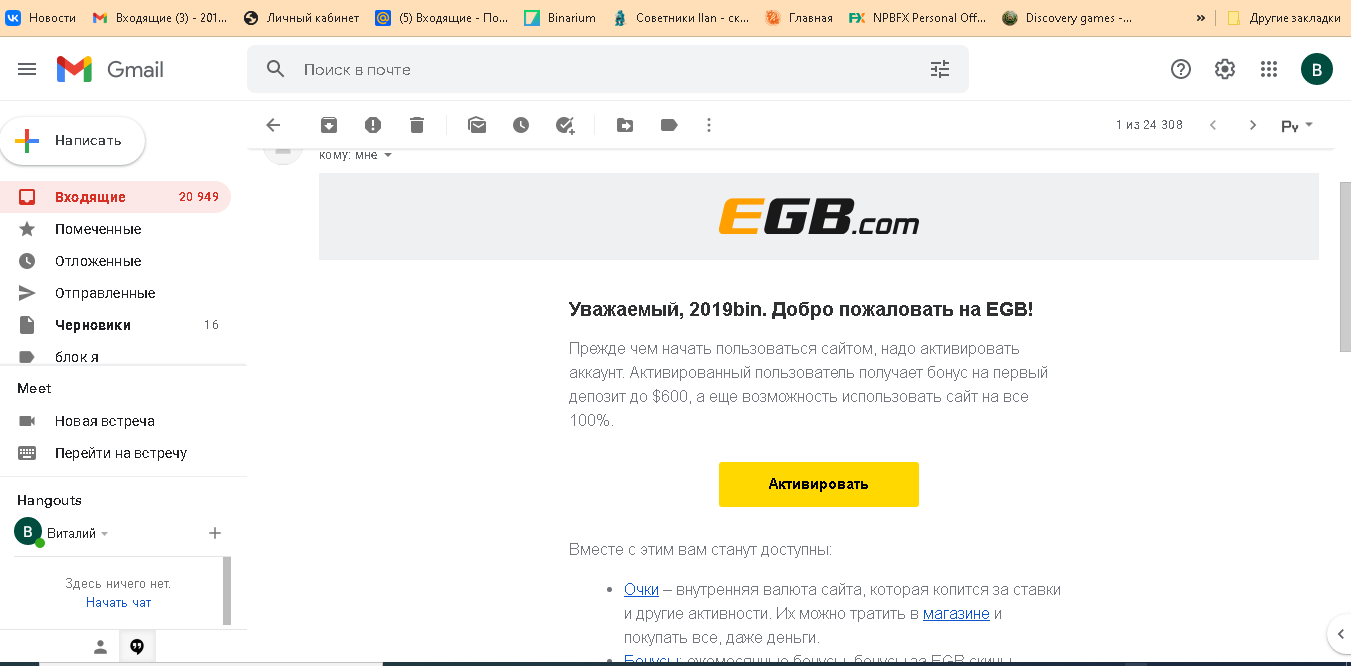Open Hangouts contacts person icon
The width and height of the screenshot is (1351, 666).
(x=100, y=647)
